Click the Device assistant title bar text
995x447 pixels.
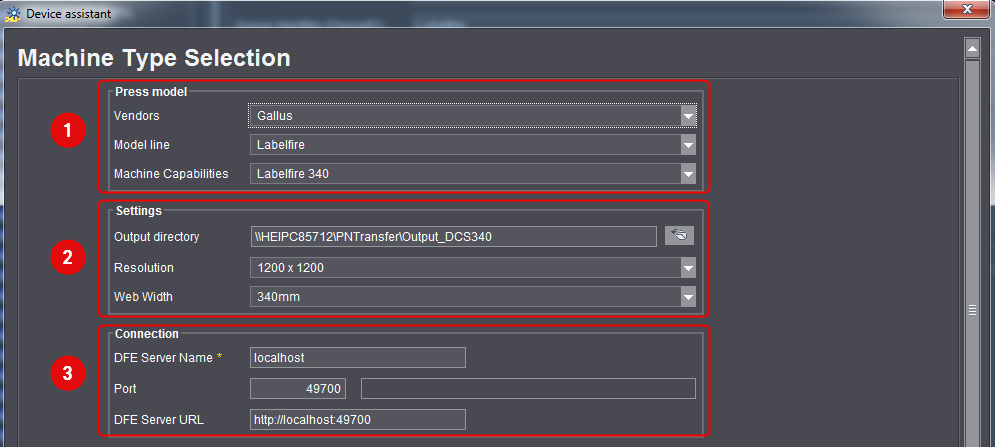69,14
